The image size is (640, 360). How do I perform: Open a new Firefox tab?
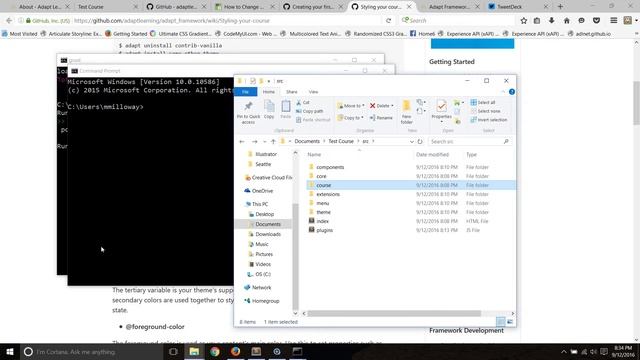tap(560, 7)
